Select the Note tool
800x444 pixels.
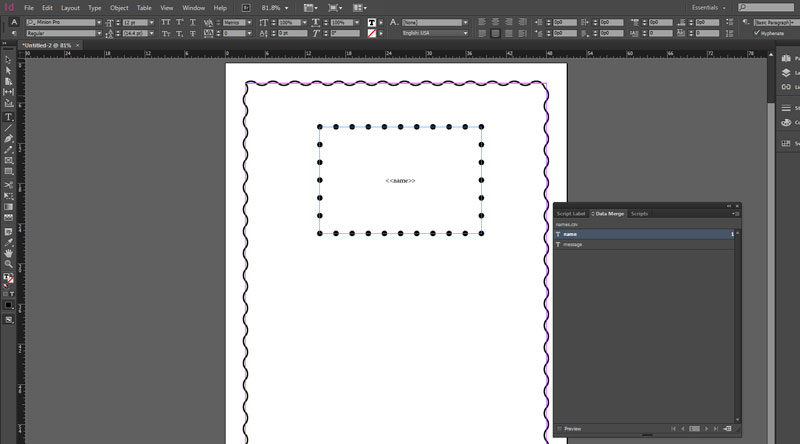pos(8,232)
